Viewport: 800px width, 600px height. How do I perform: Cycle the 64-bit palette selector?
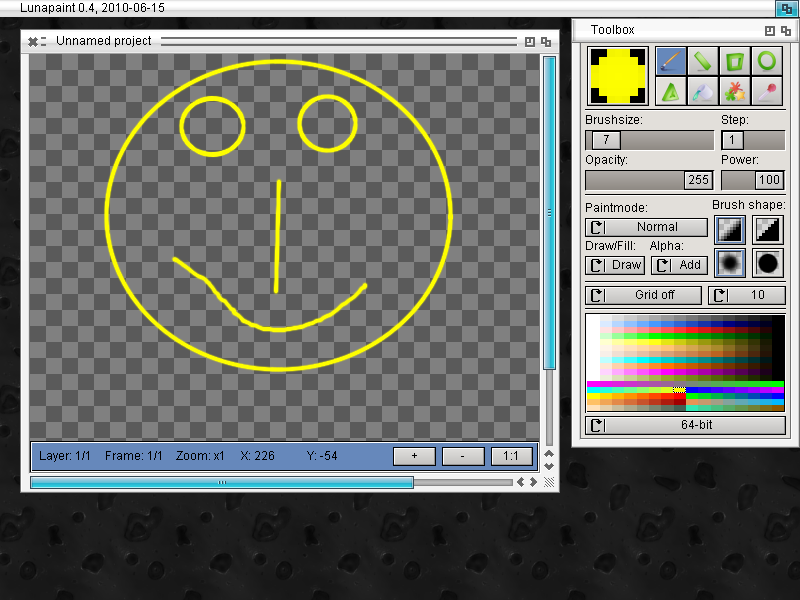pos(685,425)
